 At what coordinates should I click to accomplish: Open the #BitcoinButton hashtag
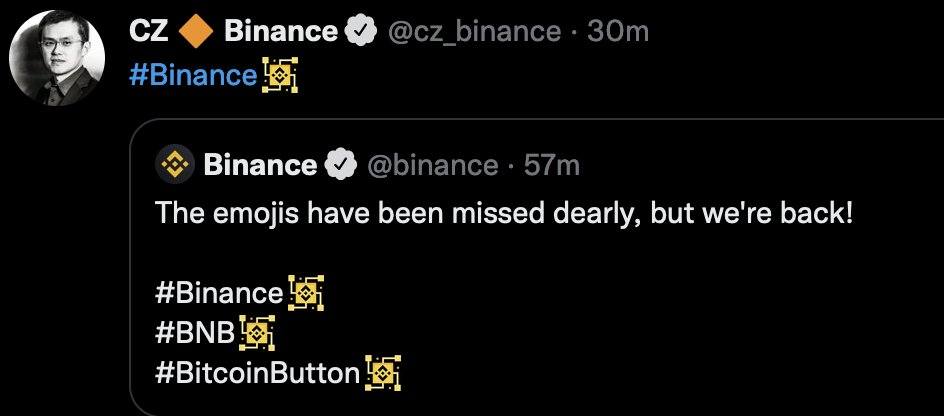tap(258, 374)
